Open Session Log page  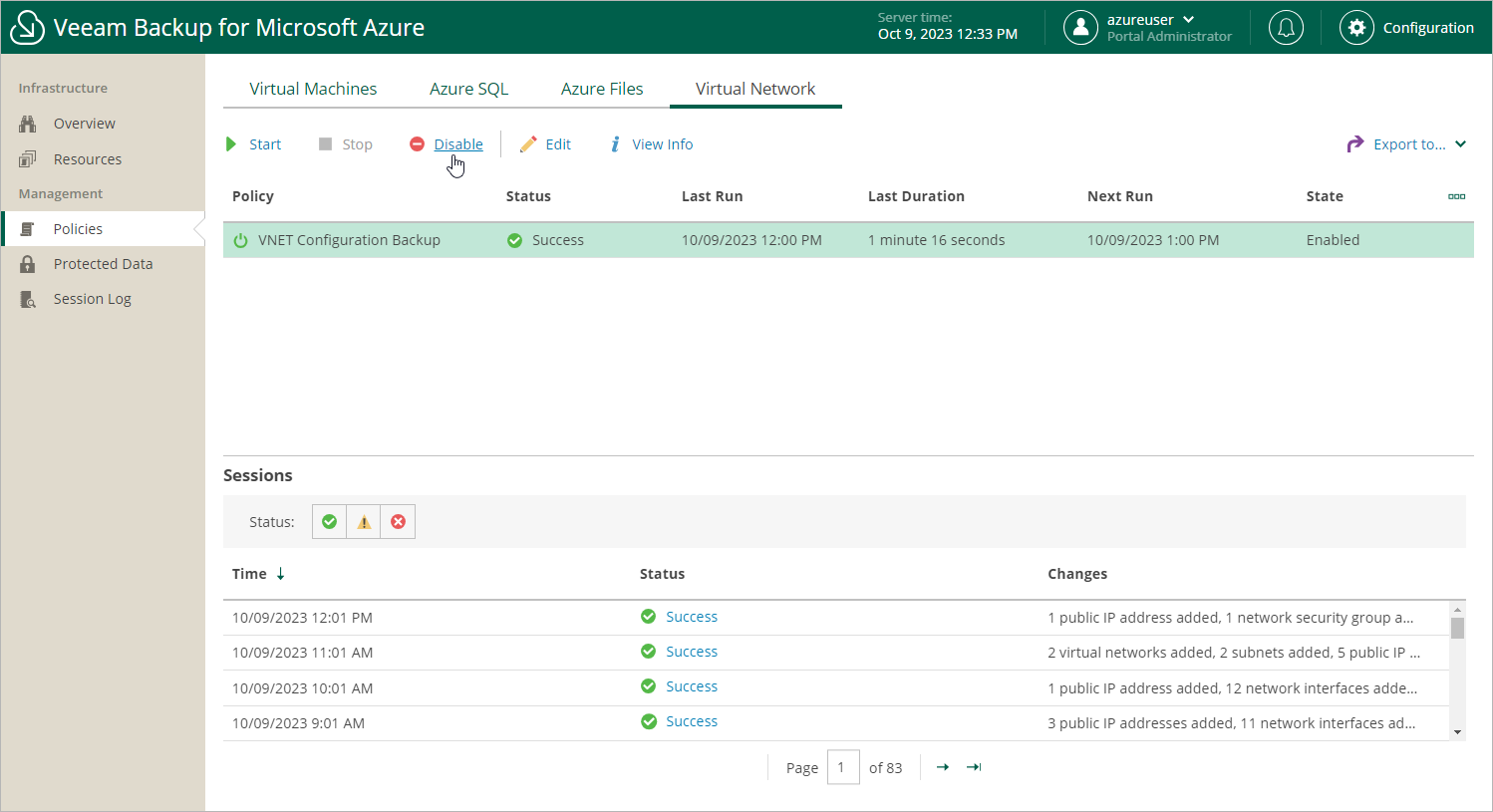pyautogui.click(x=93, y=299)
